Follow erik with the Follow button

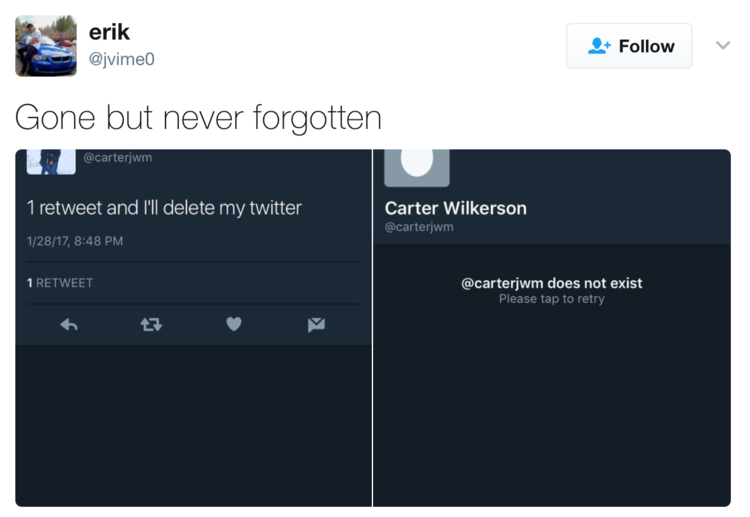(x=629, y=46)
